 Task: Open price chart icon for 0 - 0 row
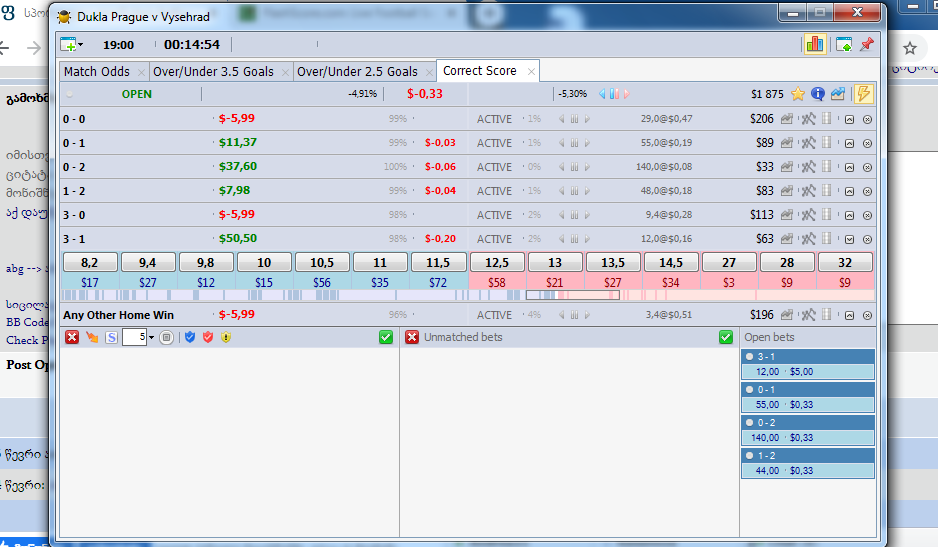(x=787, y=119)
